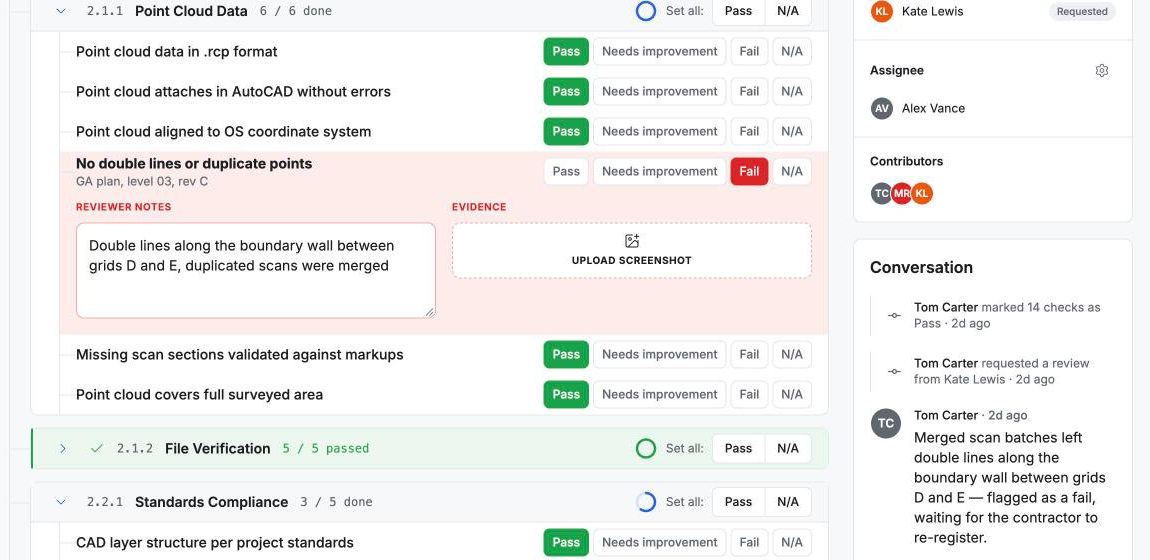Collapse 2.2.1 Standards Compliance section
1150x560 pixels.
click(x=61, y=502)
